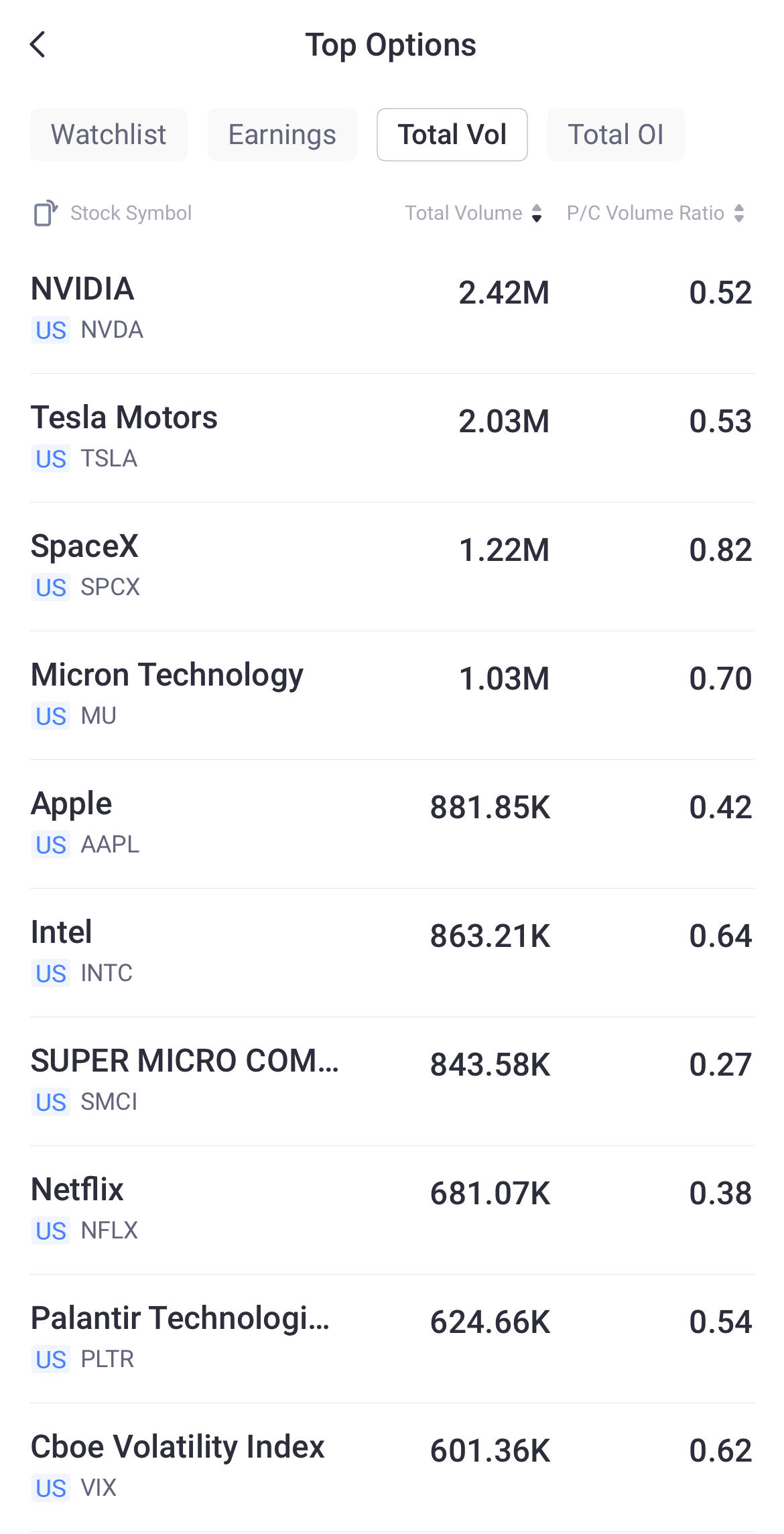Select Palantir Technologi... entry
Image resolution: width=784 pixels, height=1534 pixels.
[x=392, y=1339]
